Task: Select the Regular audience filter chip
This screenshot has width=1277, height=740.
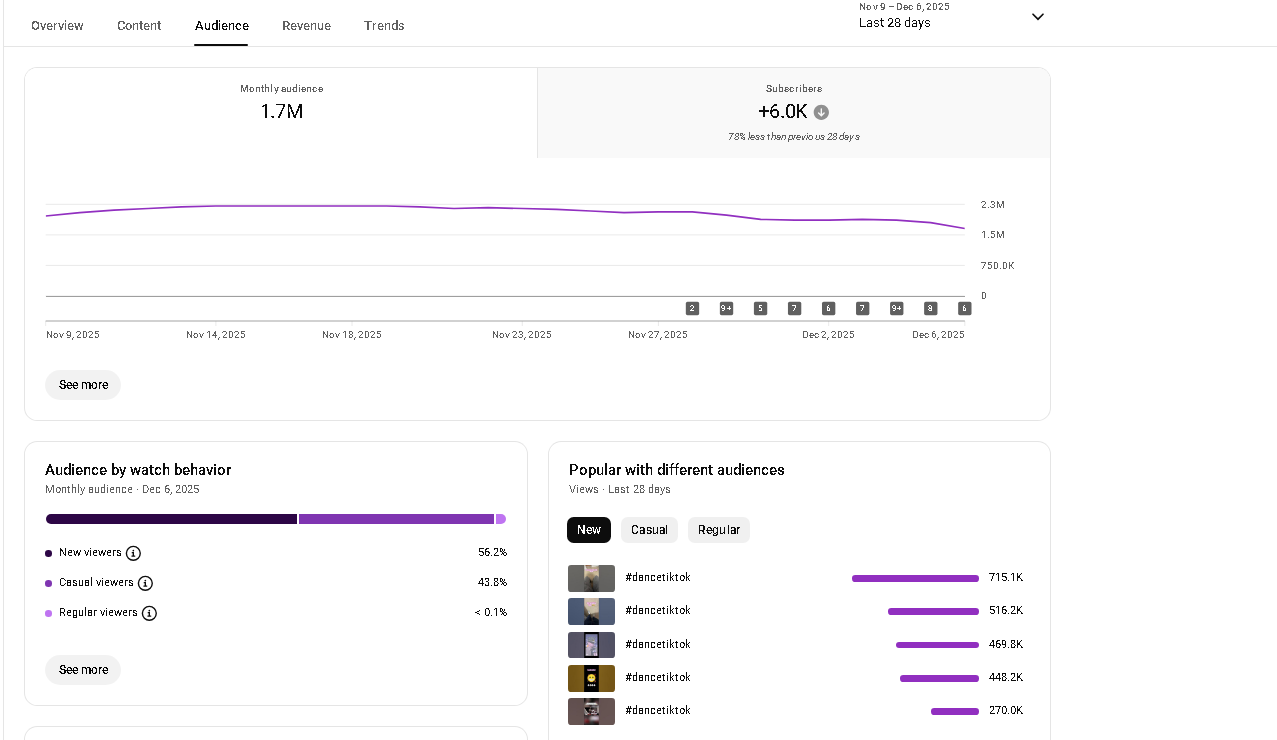Action: [718, 530]
